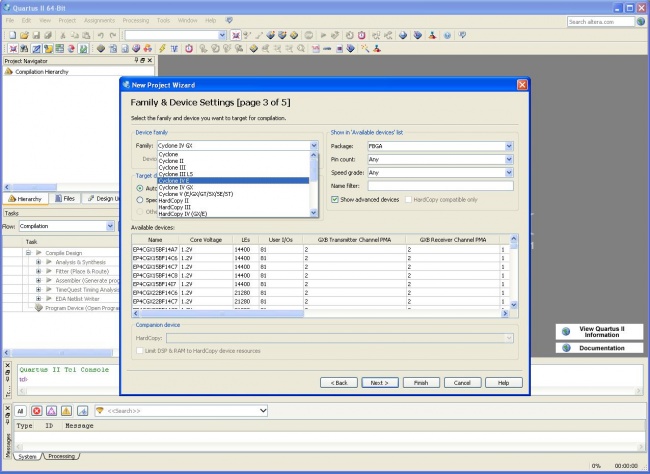Click the yellow lightning bolt icon
The height and width of the screenshot is (474, 650).
point(162,49)
